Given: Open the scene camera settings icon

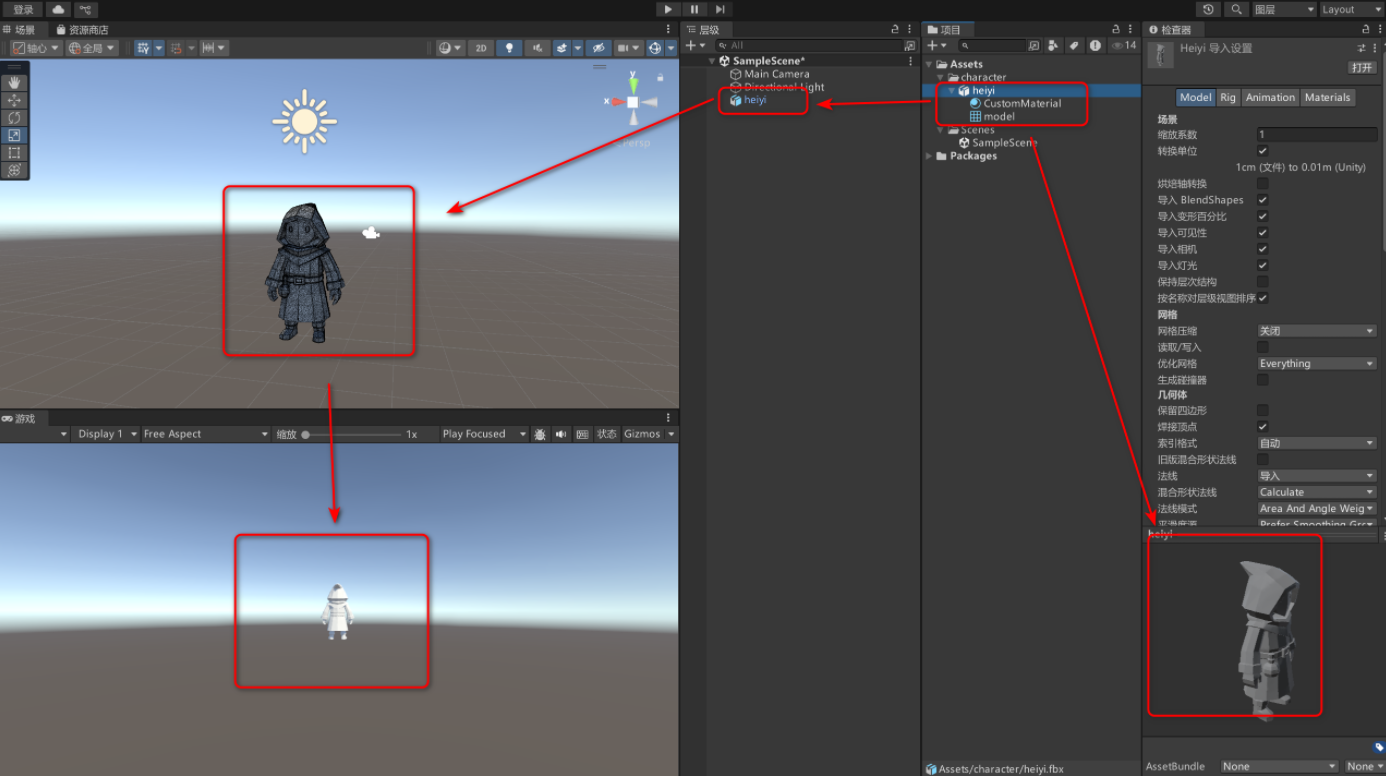Looking at the screenshot, I should [628, 48].
